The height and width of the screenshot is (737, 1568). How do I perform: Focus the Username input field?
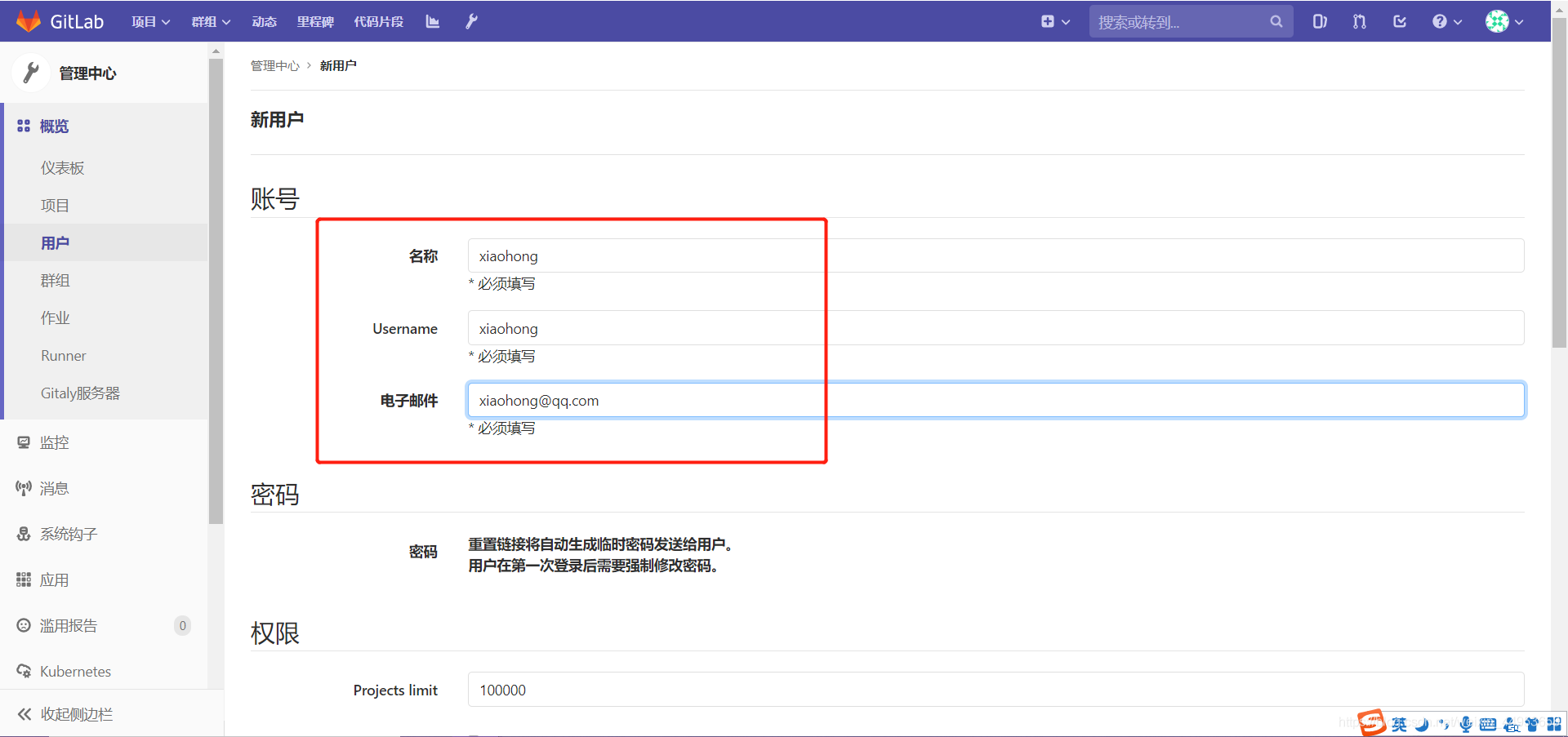pyautogui.click(x=996, y=328)
